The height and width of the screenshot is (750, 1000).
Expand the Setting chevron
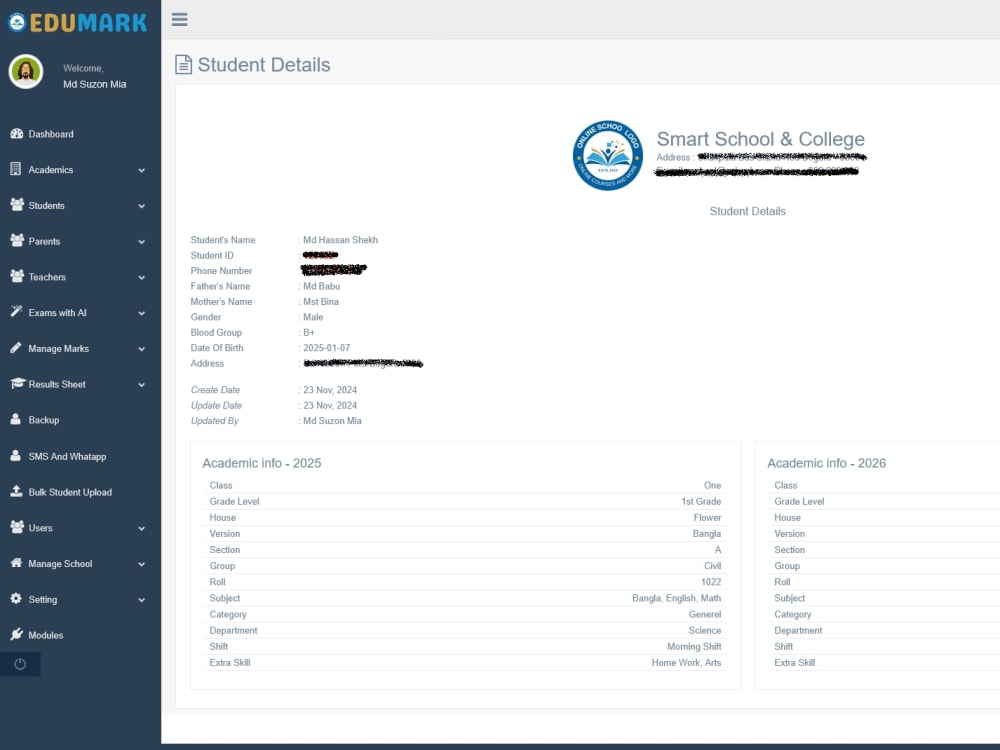[142, 599]
